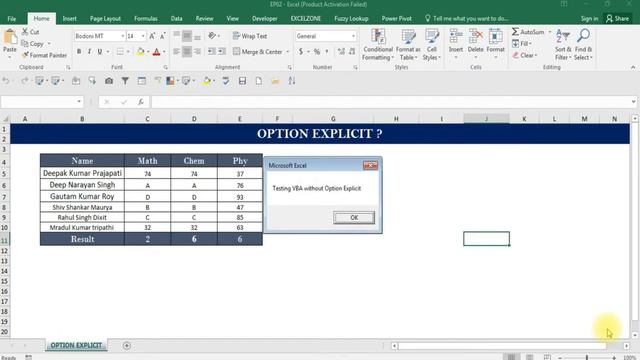Toggle Underline formatting
The image size is (640, 360).
(x=100, y=52)
